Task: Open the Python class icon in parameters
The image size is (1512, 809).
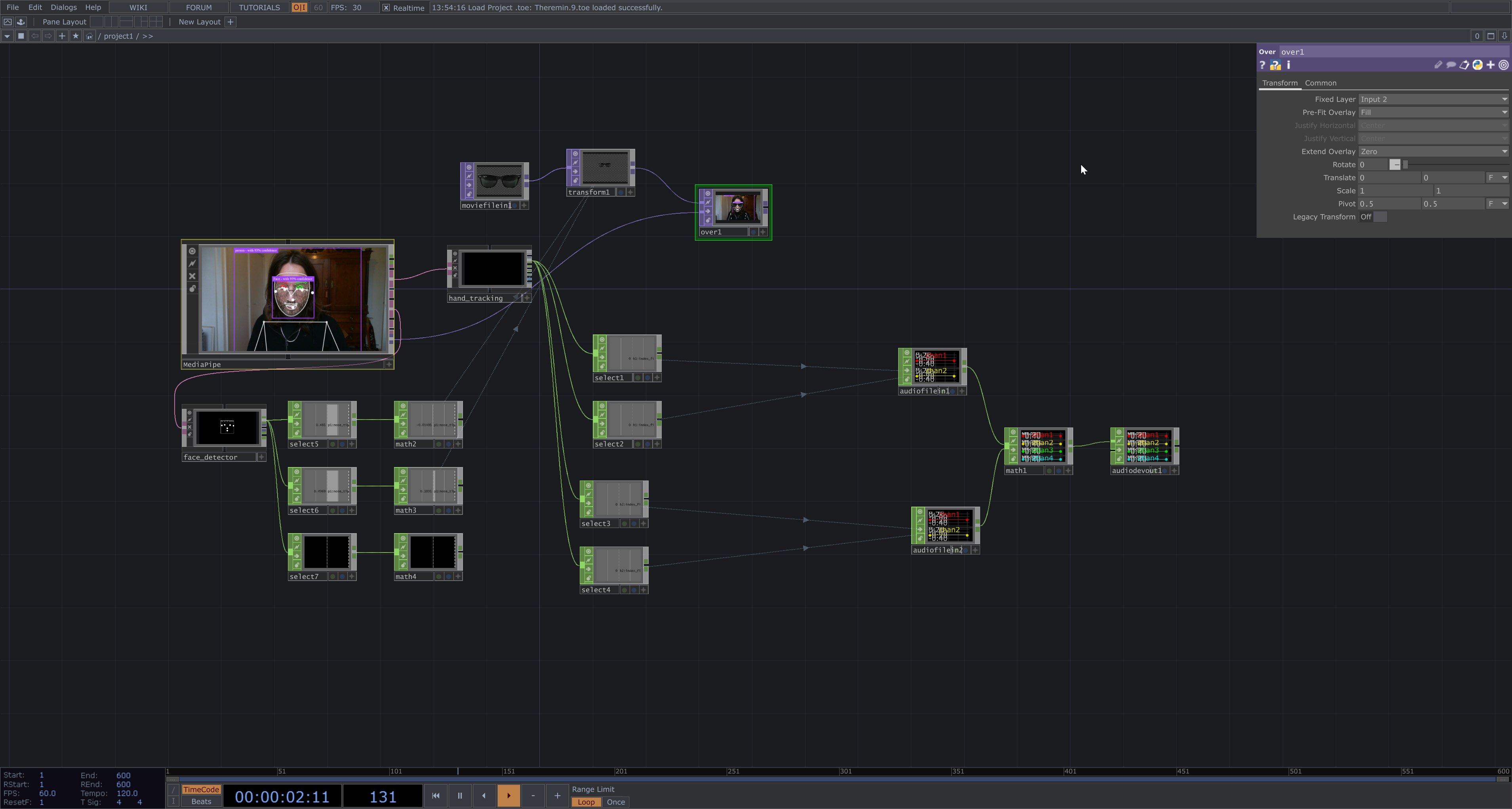Action: (1478, 65)
